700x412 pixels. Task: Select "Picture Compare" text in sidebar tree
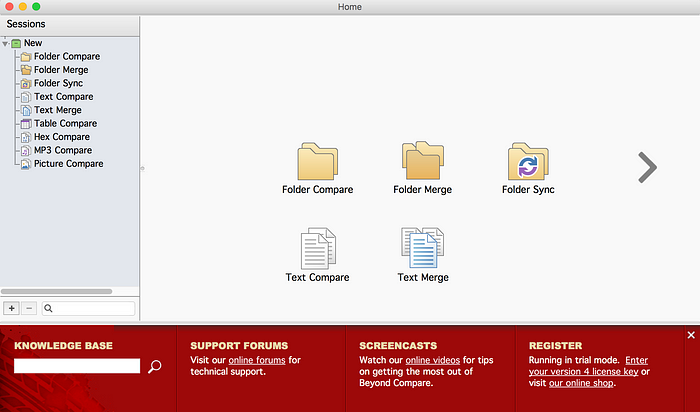pos(69,164)
